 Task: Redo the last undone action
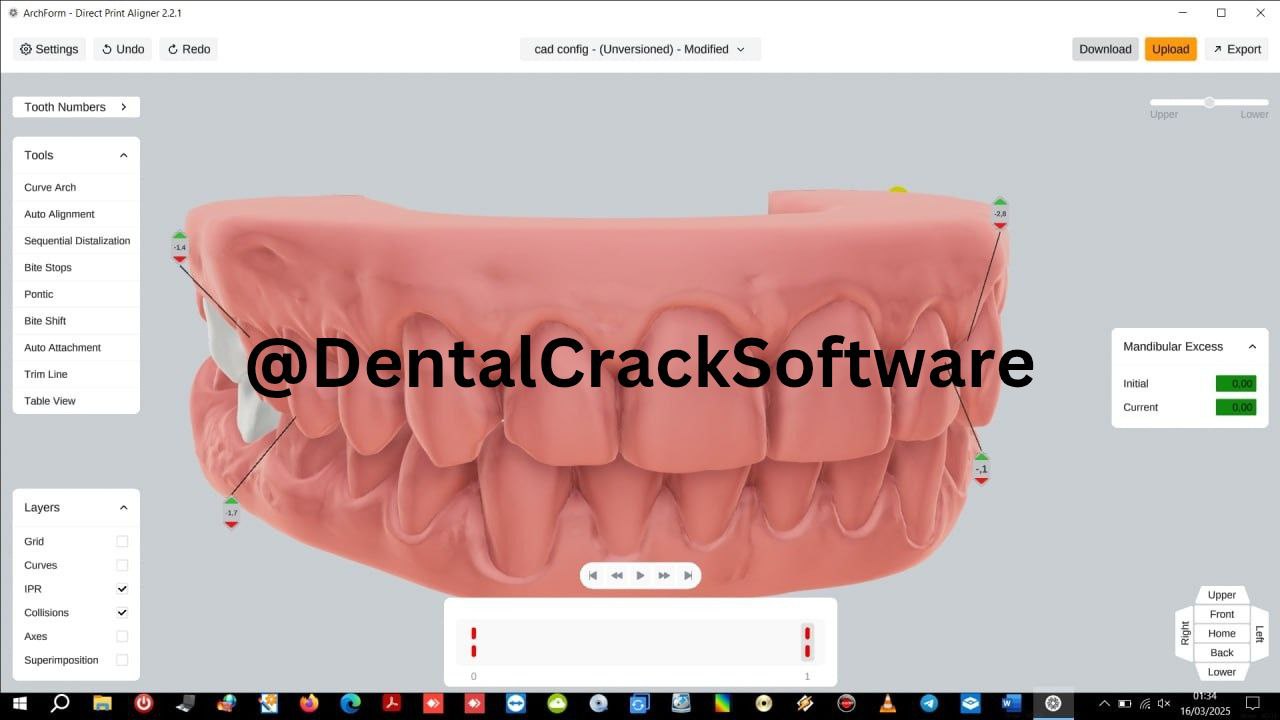[x=188, y=49]
